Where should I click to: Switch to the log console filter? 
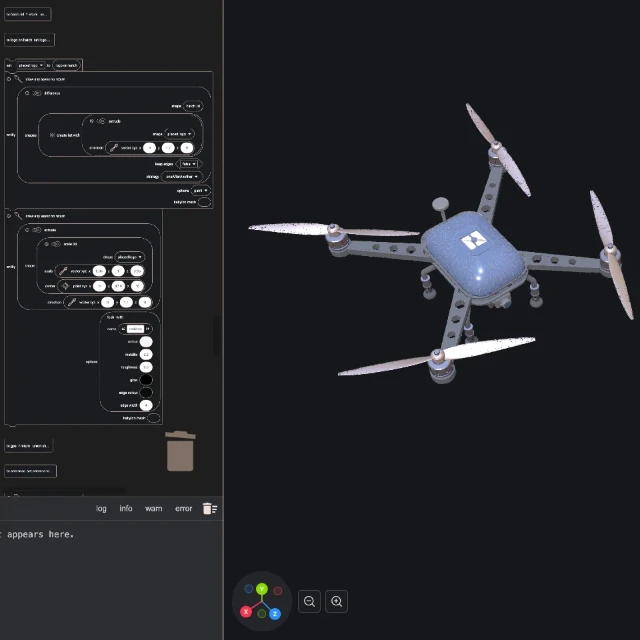(x=101, y=509)
